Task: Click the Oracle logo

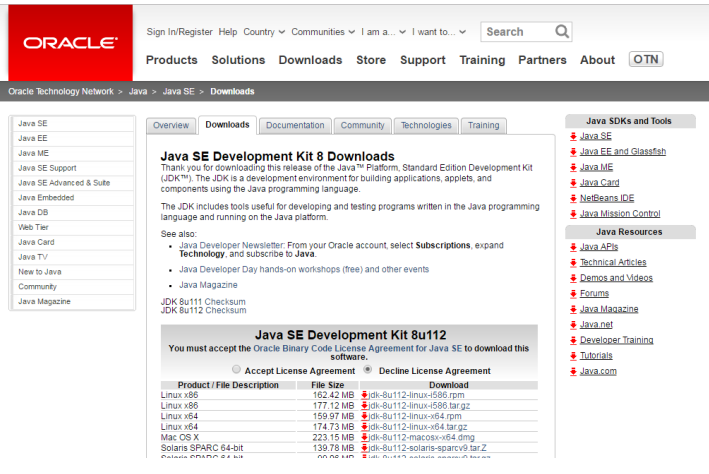Action: coord(70,43)
